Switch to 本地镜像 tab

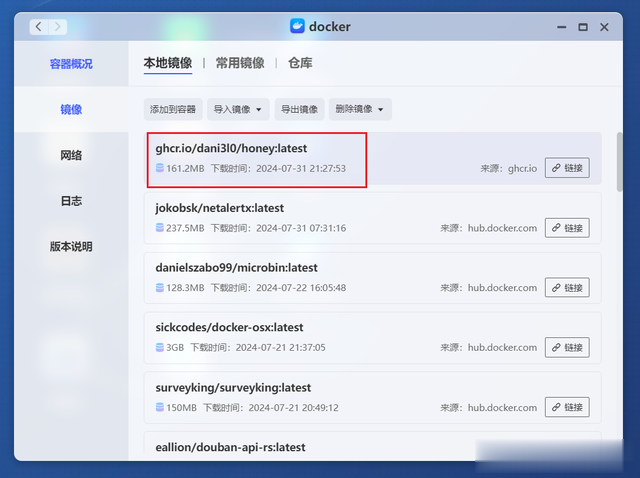click(x=168, y=63)
